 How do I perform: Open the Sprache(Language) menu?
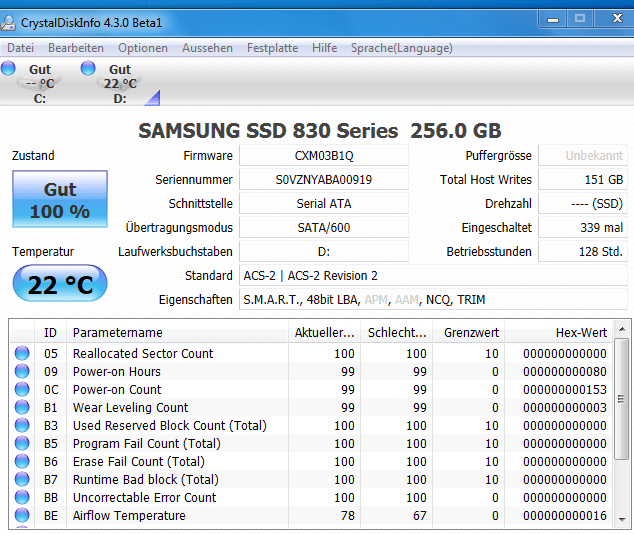[x=402, y=48]
